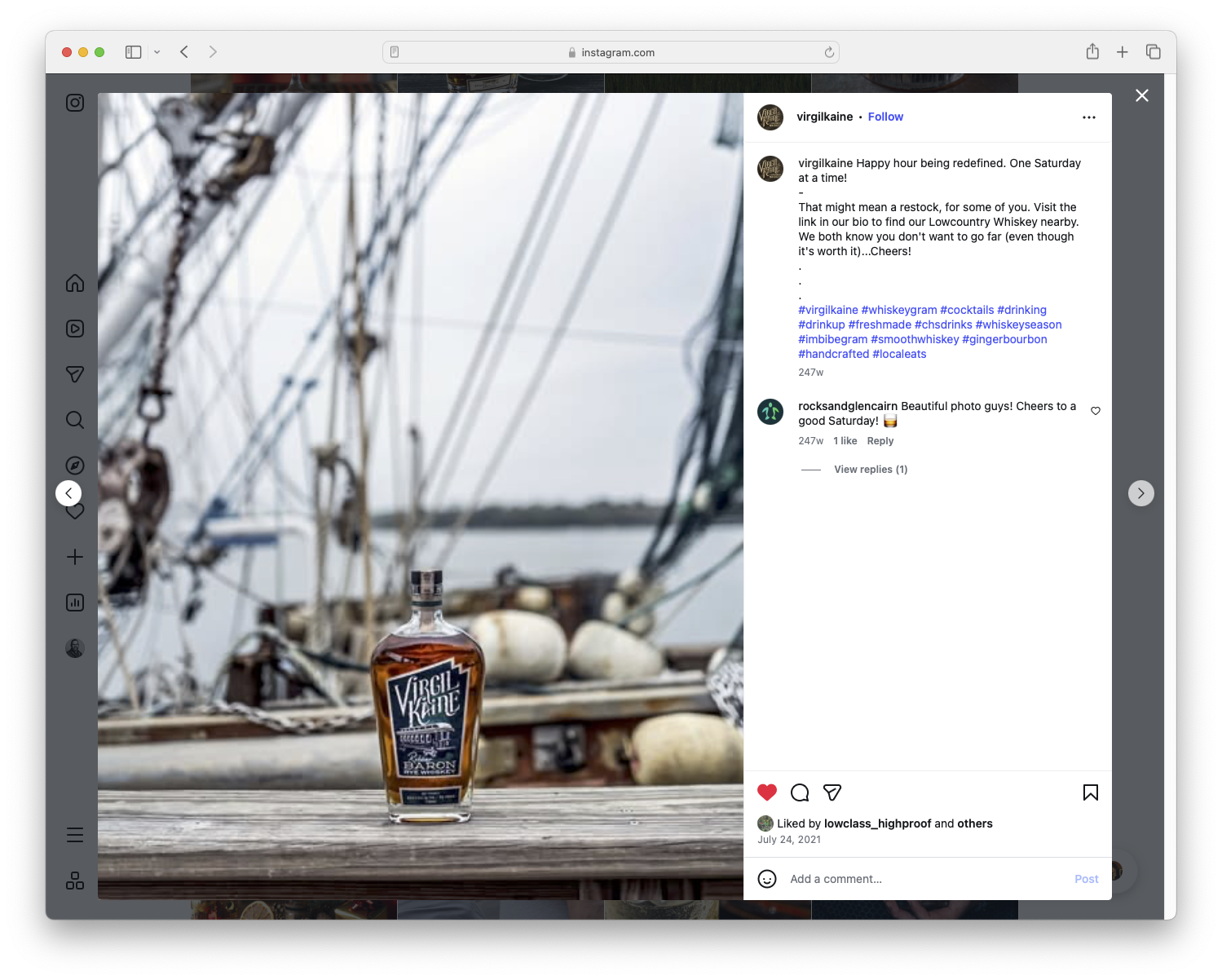The width and height of the screenshot is (1222, 980).
Task: Reload the page in Safari
Action: [829, 52]
